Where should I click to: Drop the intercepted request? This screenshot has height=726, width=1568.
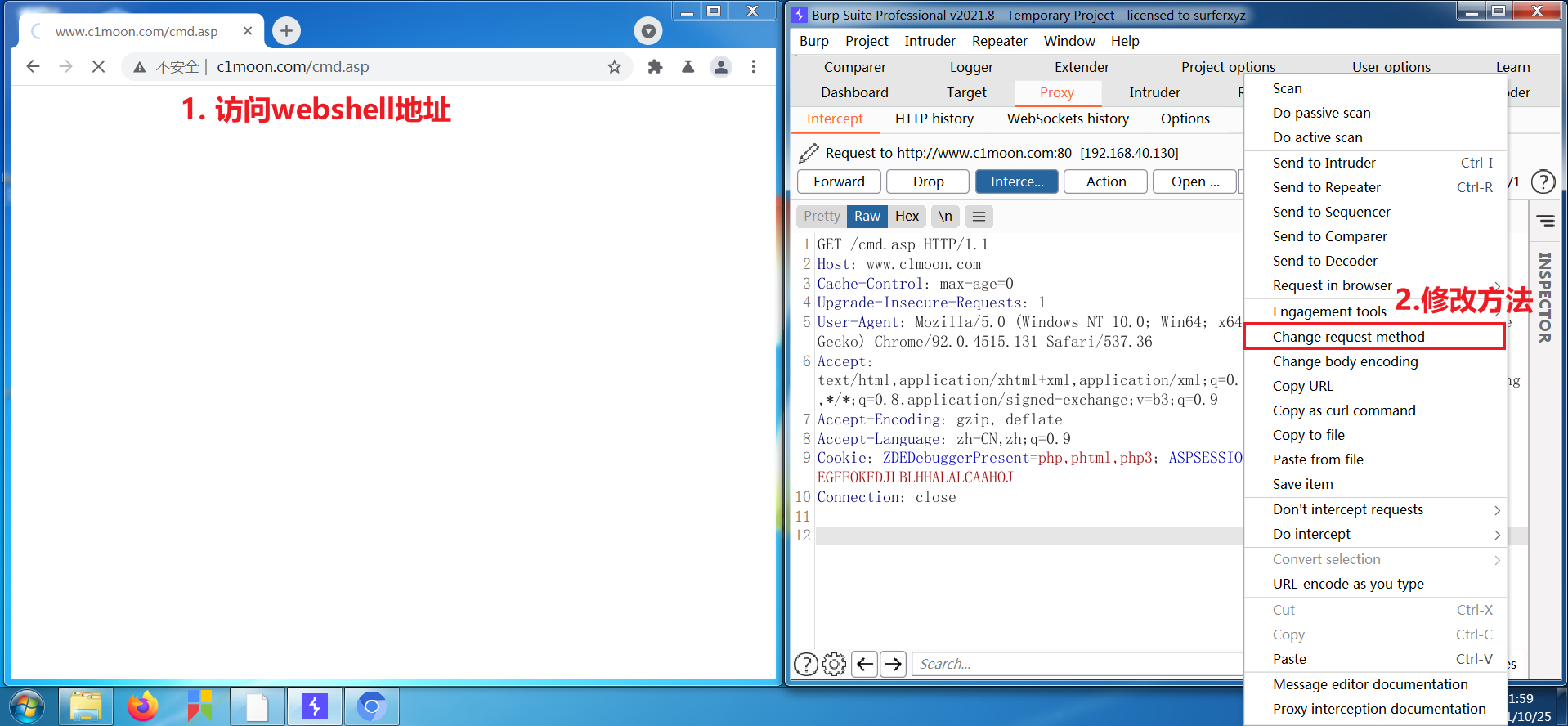(x=928, y=181)
